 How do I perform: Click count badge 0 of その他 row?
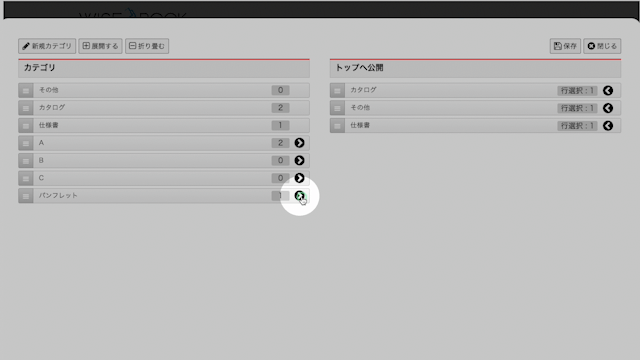[280, 90]
